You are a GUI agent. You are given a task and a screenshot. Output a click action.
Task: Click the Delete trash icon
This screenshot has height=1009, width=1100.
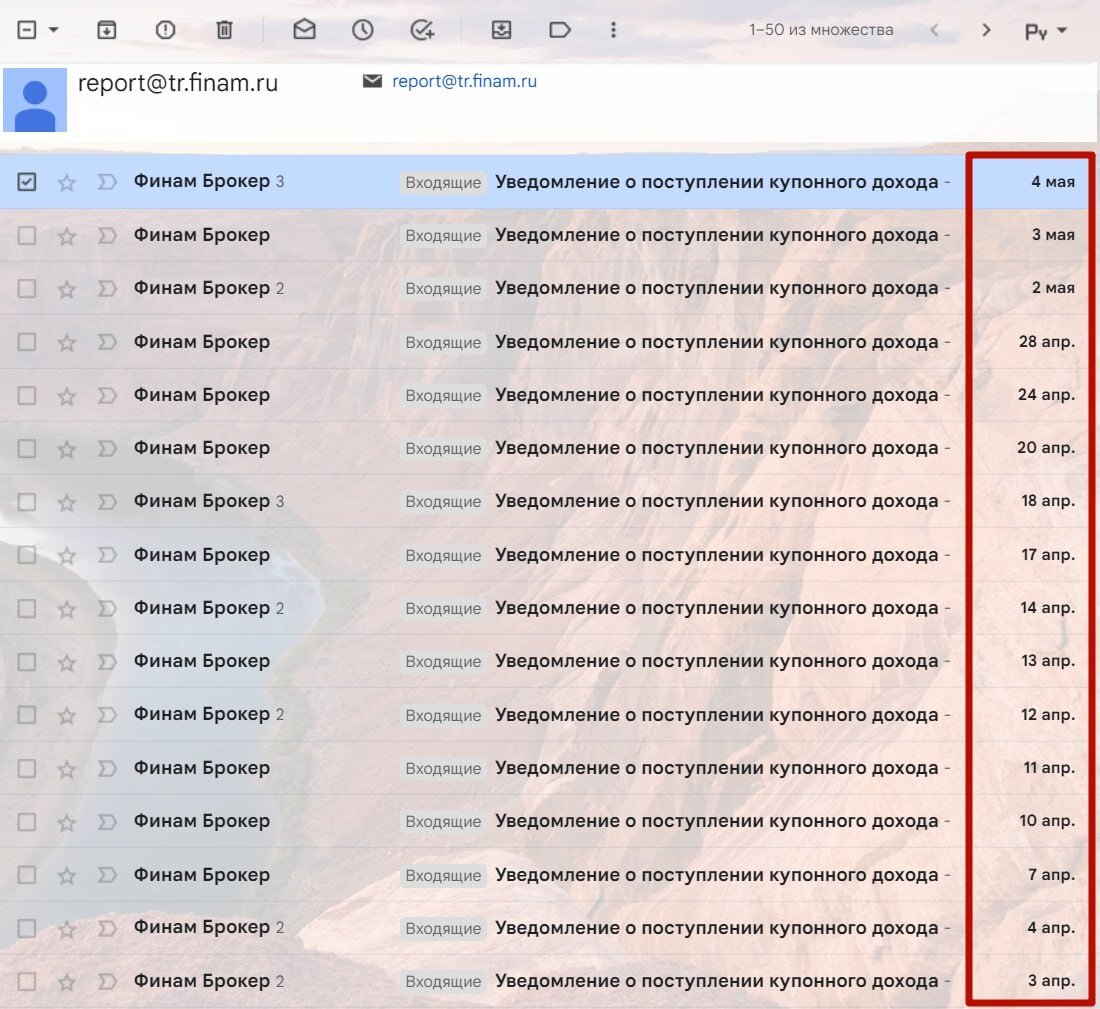tap(224, 30)
